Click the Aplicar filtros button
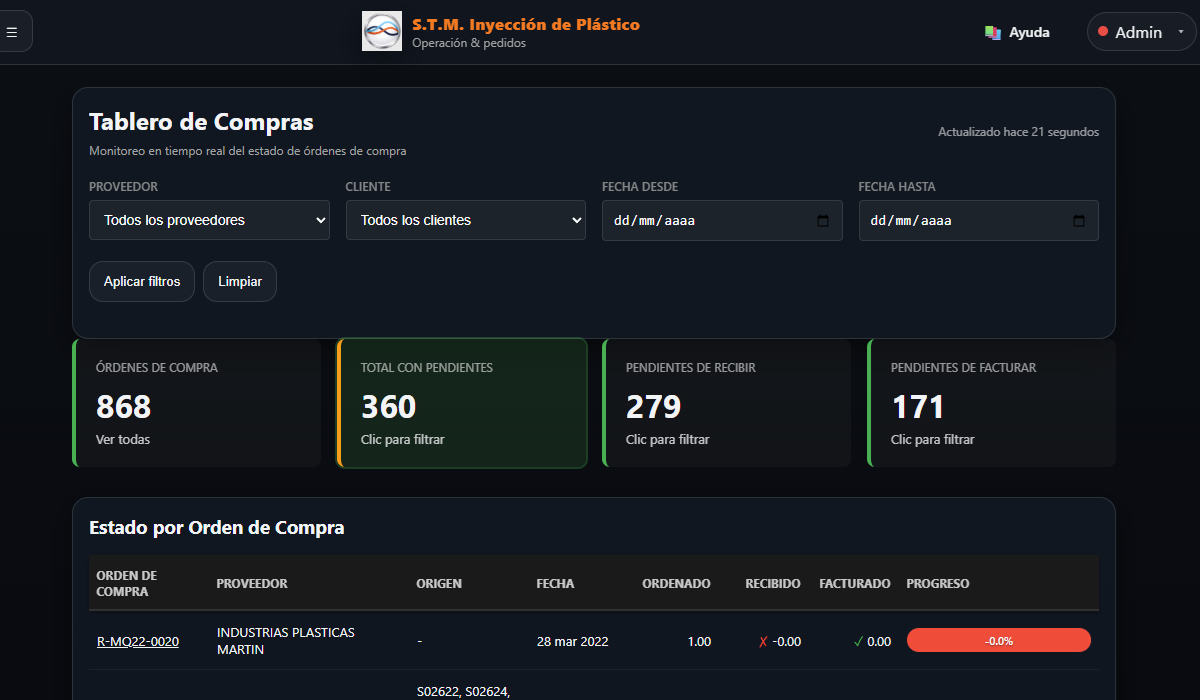1200x700 pixels. 141,281
